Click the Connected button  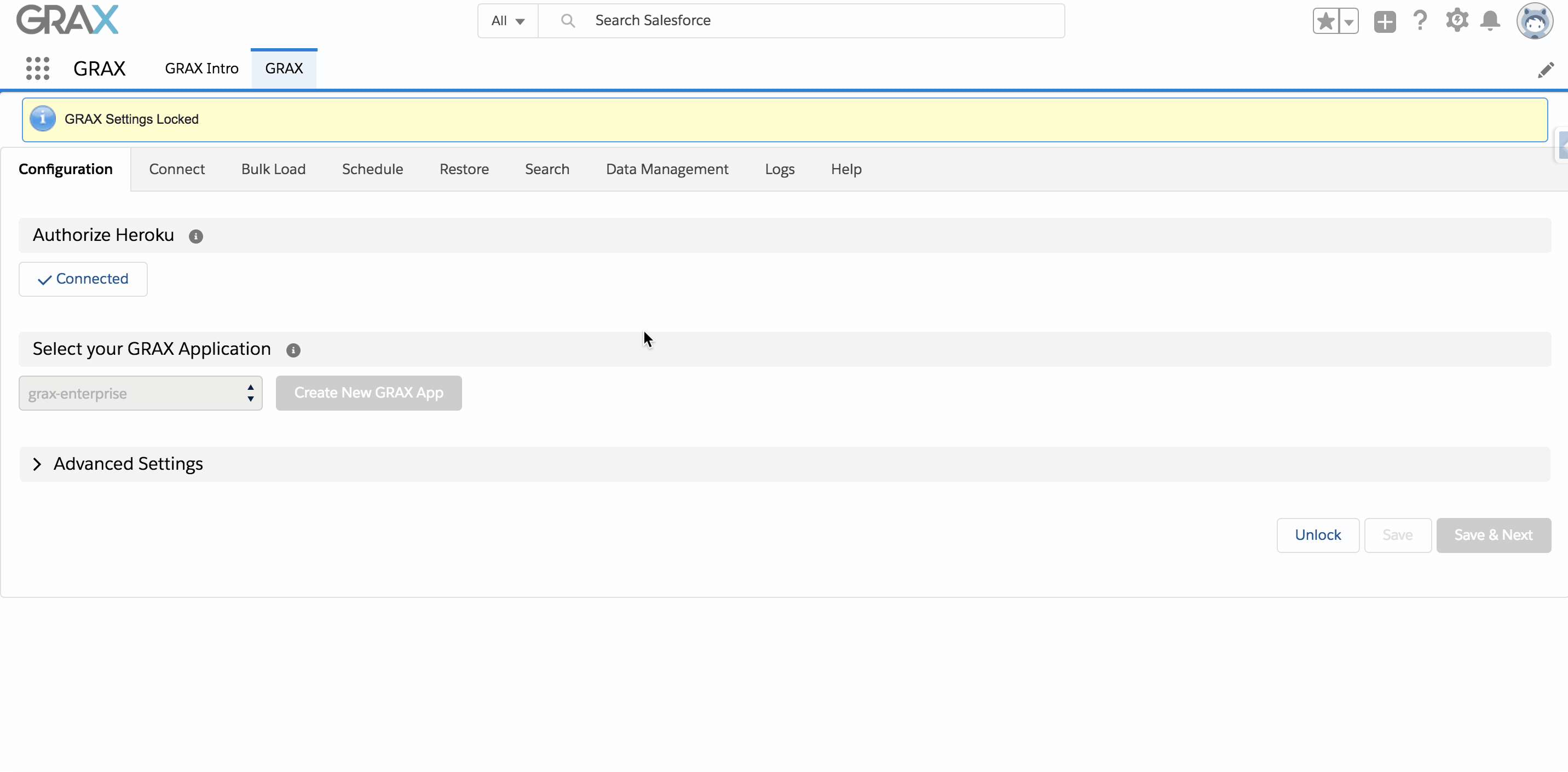coord(83,279)
